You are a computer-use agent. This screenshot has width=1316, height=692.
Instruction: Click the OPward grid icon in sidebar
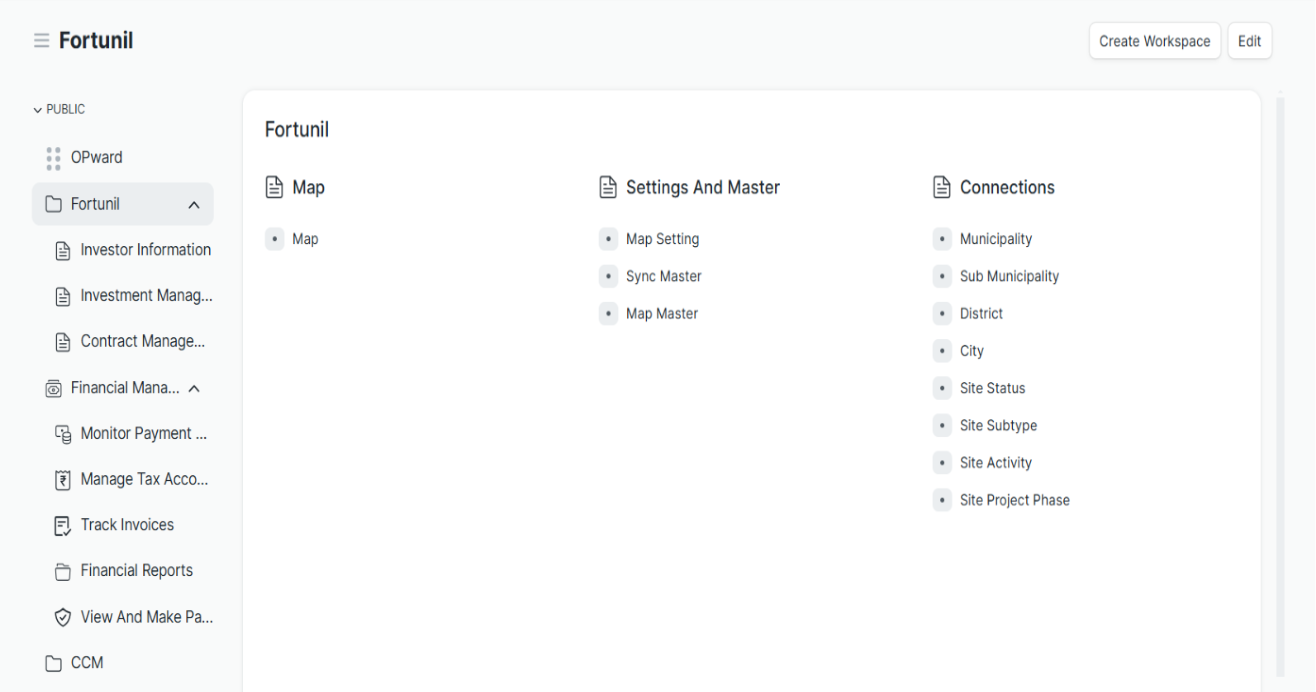(x=52, y=158)
